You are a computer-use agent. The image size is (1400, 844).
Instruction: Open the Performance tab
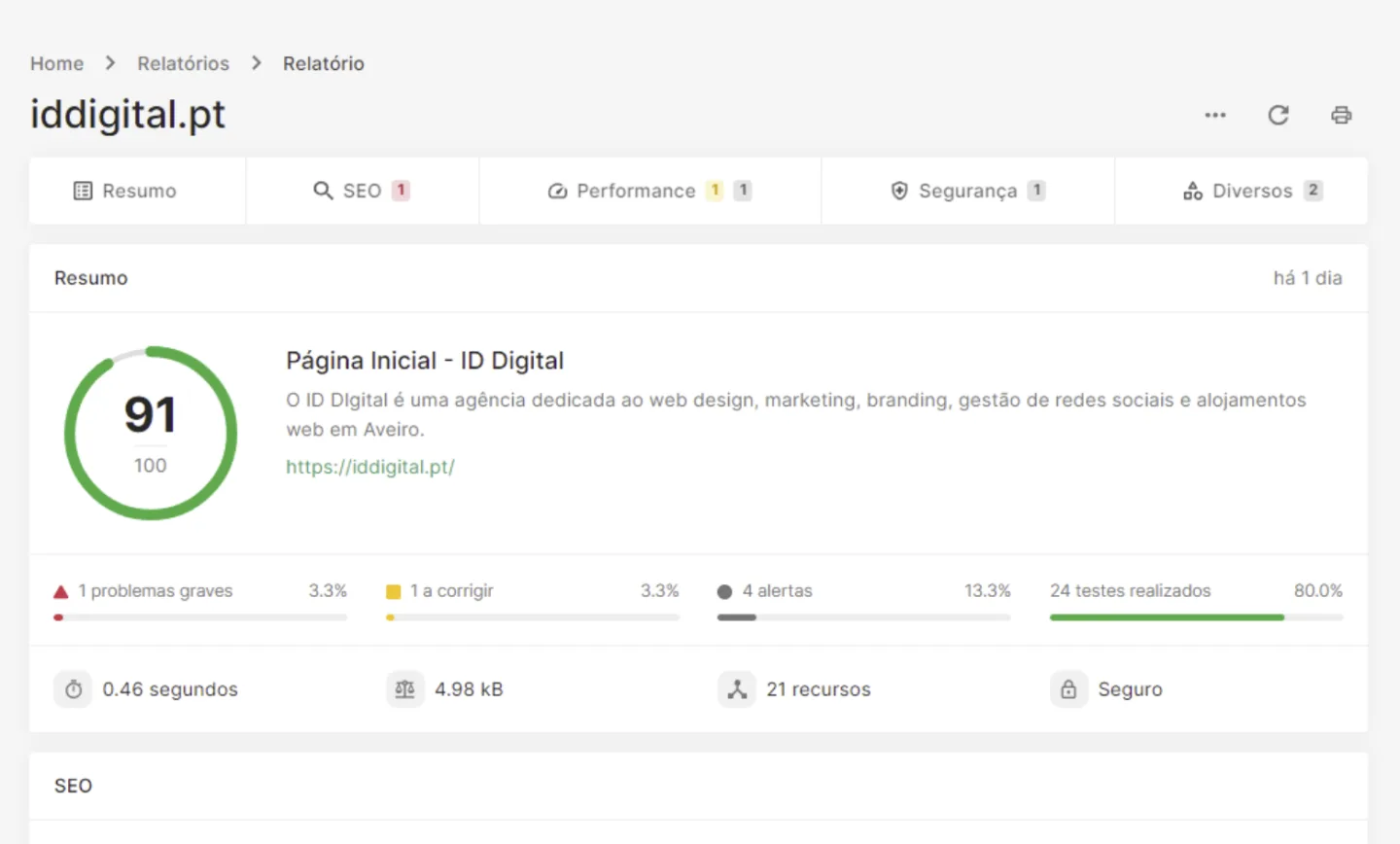click(650, 191)
